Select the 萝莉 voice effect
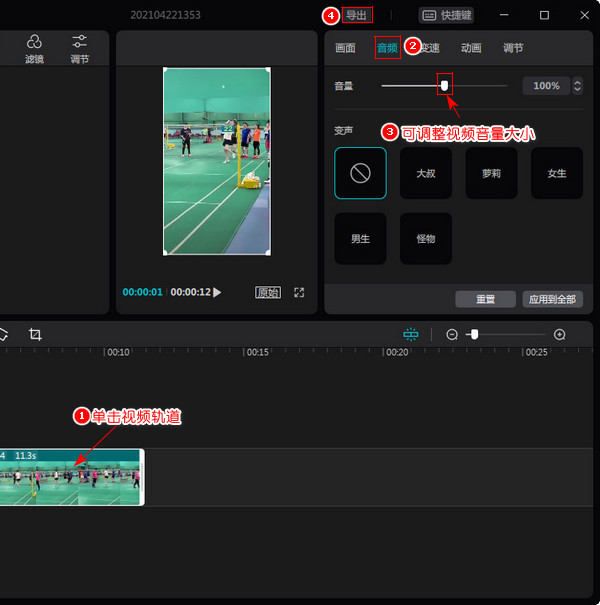 point(492,173)
